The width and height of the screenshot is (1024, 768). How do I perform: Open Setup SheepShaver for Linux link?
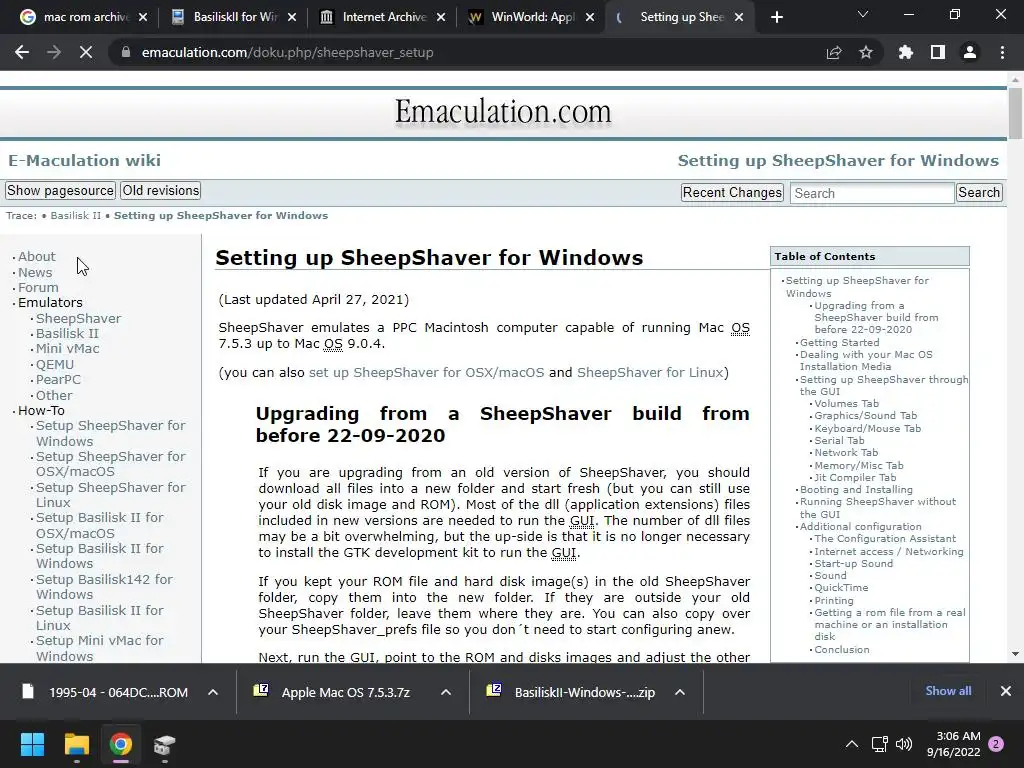point(110,495)
